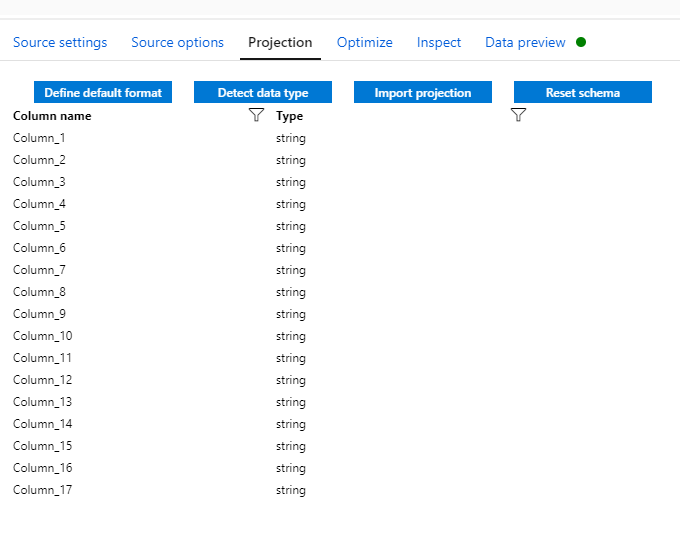Click the Detect data type button
Image resolution: width=680 pixels, height=542 pixels.
click(x=263, y=92)
